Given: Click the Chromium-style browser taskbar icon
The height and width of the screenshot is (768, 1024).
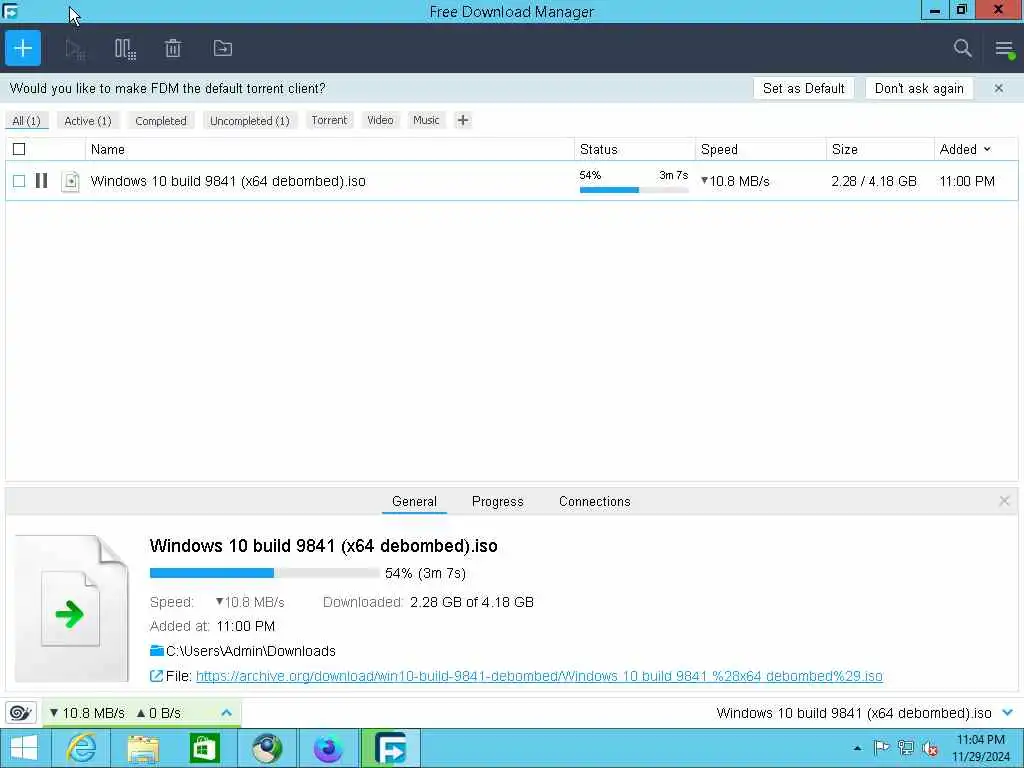Looking at the screenshot, I should click(x=266, y=748).
